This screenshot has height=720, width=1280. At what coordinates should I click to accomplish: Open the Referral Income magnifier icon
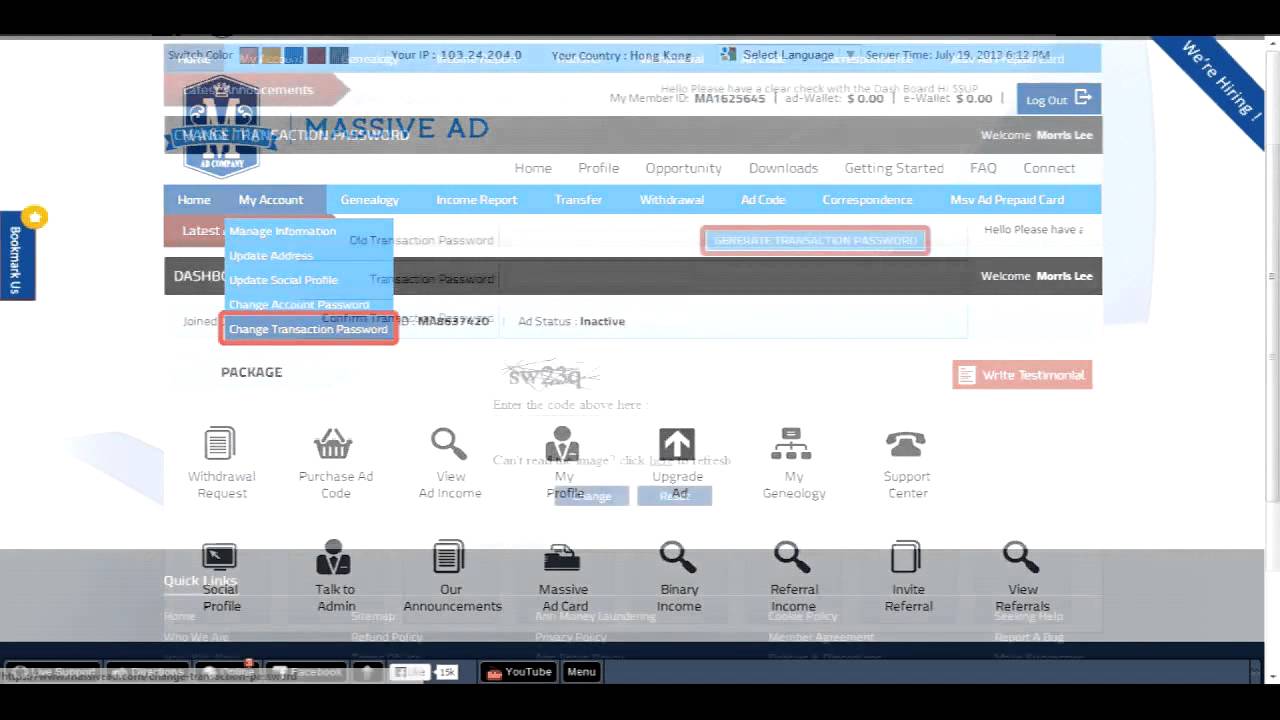[x=792, y=557]
